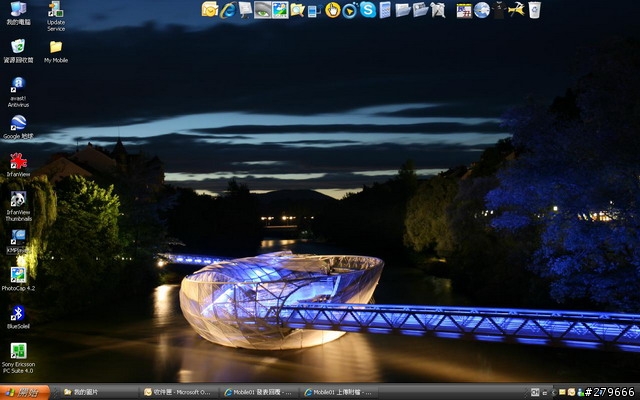Launch the Google 地球 desktop shortcut
Viewport: 640px width, 400px height.
[18, 127]
